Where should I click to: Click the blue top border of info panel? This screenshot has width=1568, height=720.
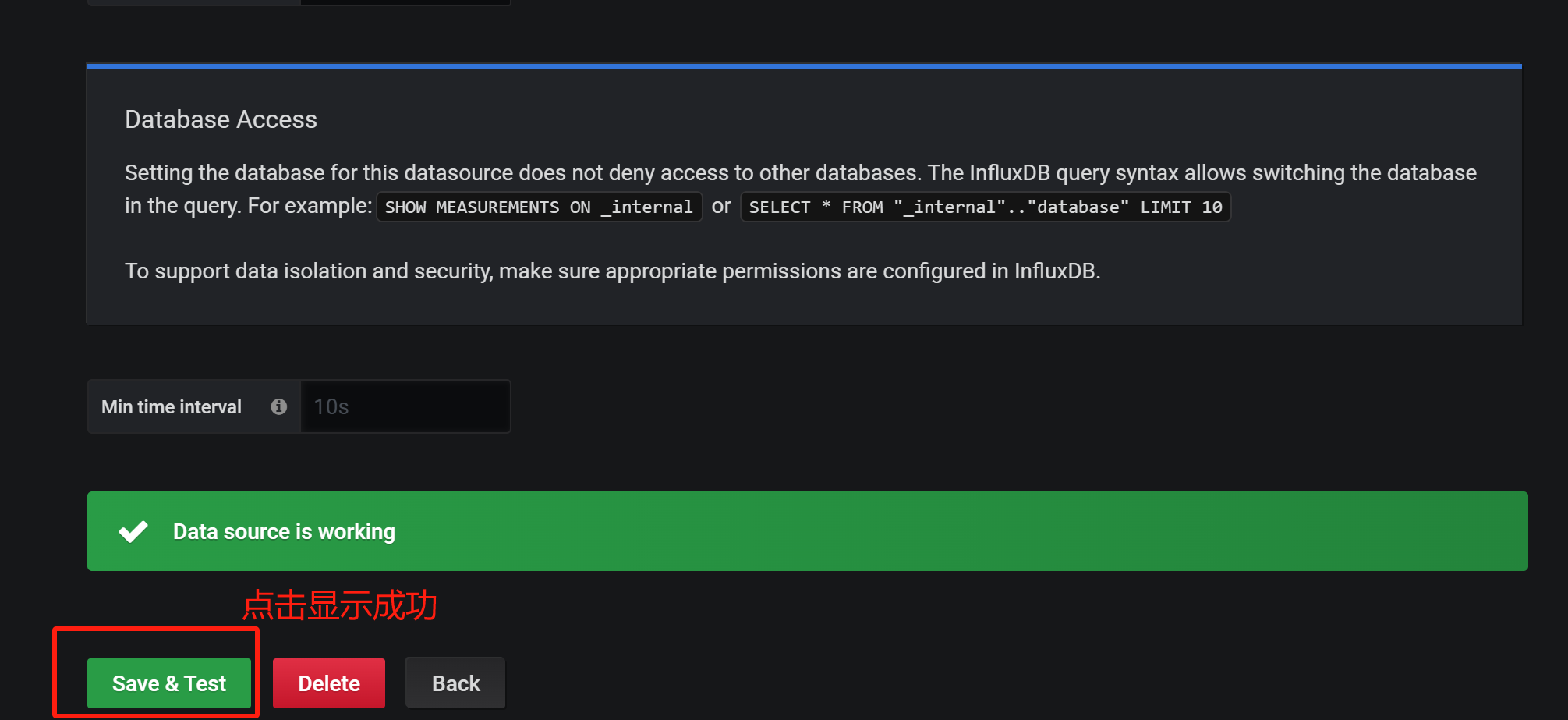coord(803,66)
